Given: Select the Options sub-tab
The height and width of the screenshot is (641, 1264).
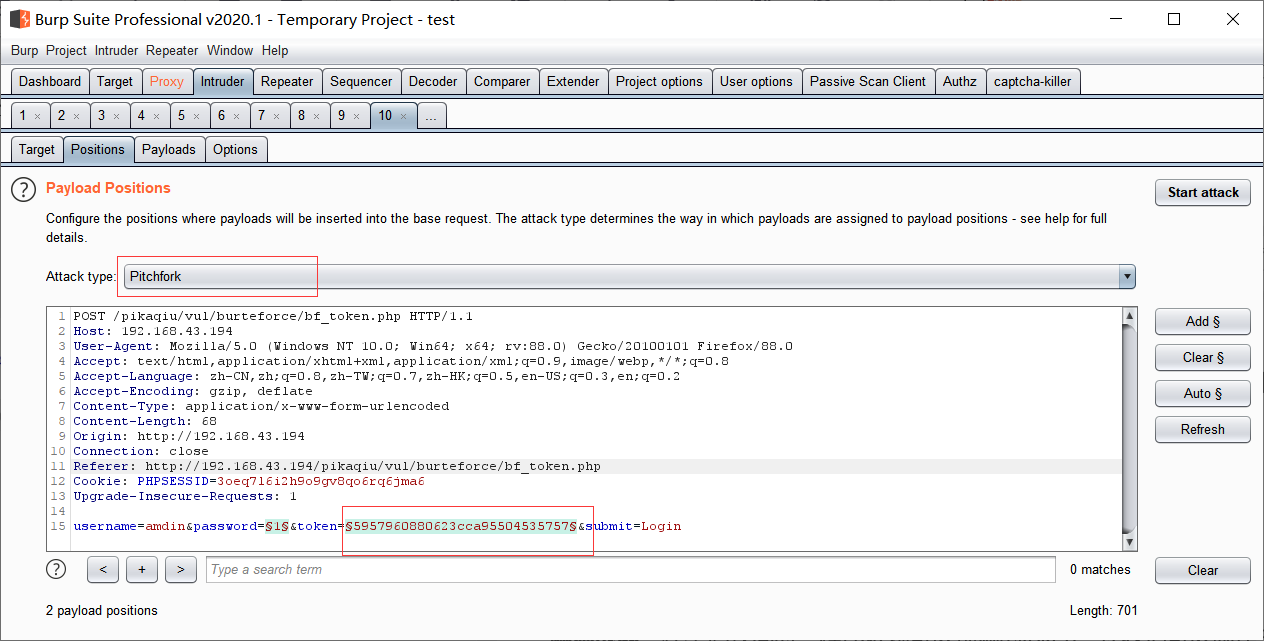Looking at the screenshot, I should click(x=236, y=150).
